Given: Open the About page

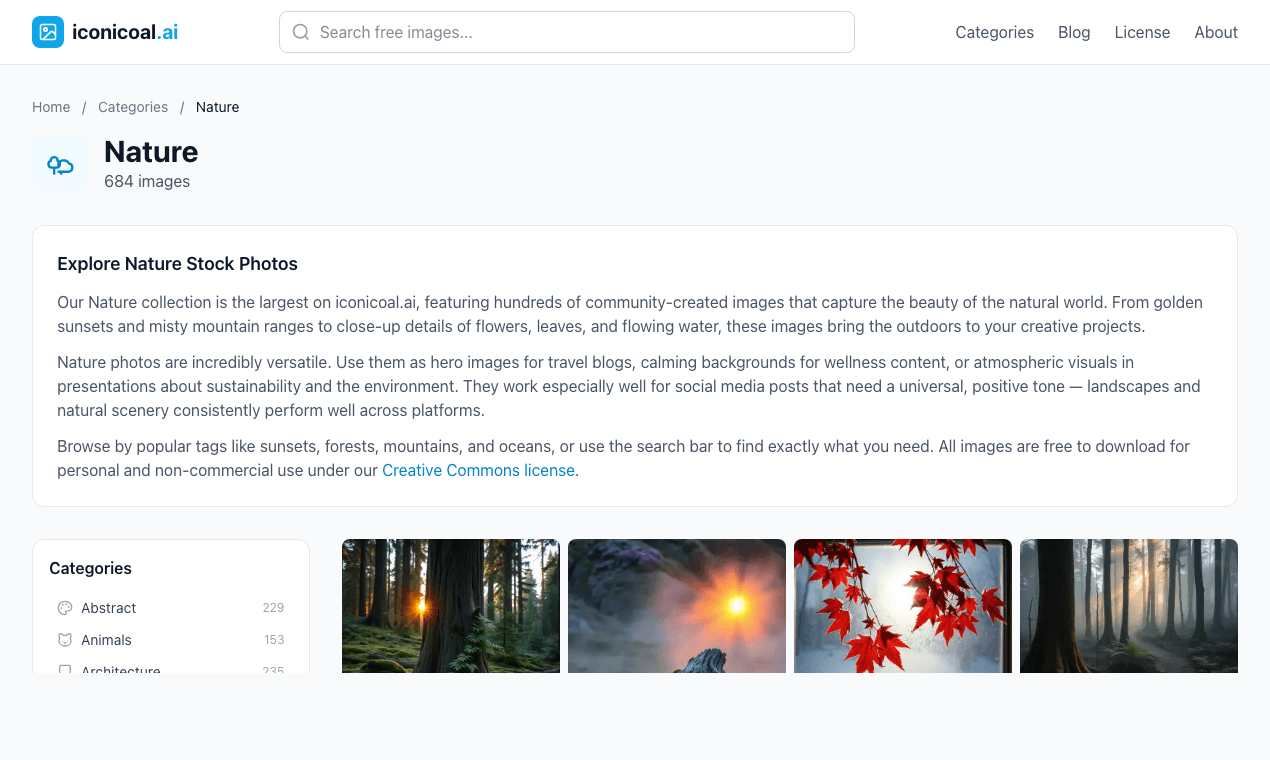Looking at the screenshot, I should click(x=1216, y=32).
